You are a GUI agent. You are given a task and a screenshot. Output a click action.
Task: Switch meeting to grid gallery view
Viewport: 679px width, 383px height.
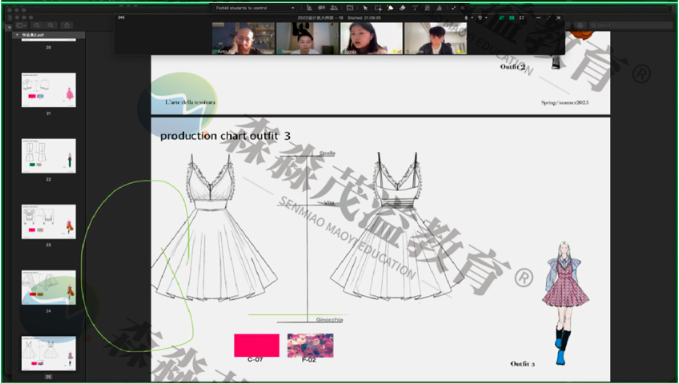(521, 18)
